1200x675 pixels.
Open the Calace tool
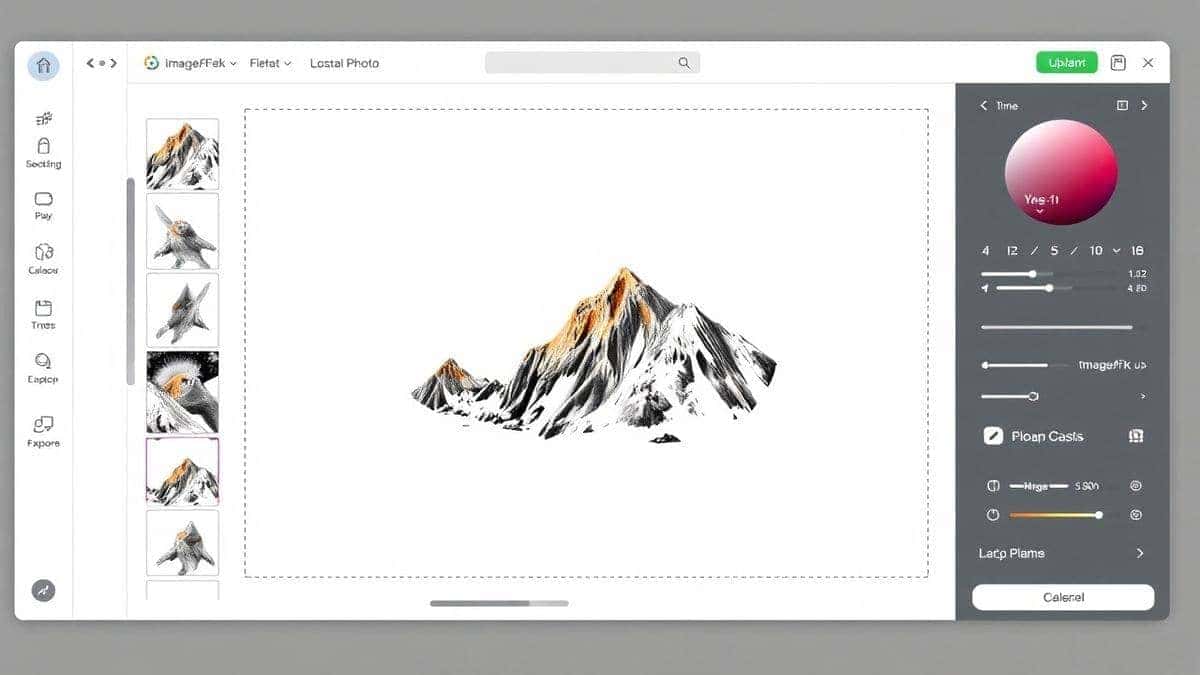(x=43, y=252)
